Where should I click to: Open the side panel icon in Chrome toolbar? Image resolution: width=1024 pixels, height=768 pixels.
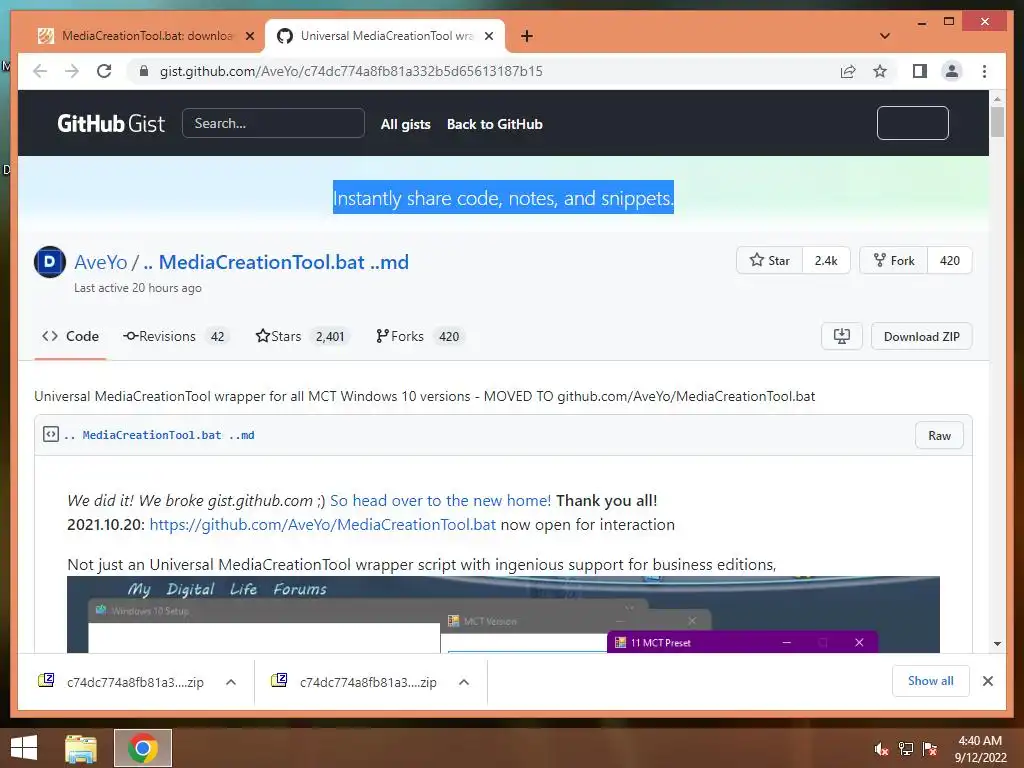920,71
